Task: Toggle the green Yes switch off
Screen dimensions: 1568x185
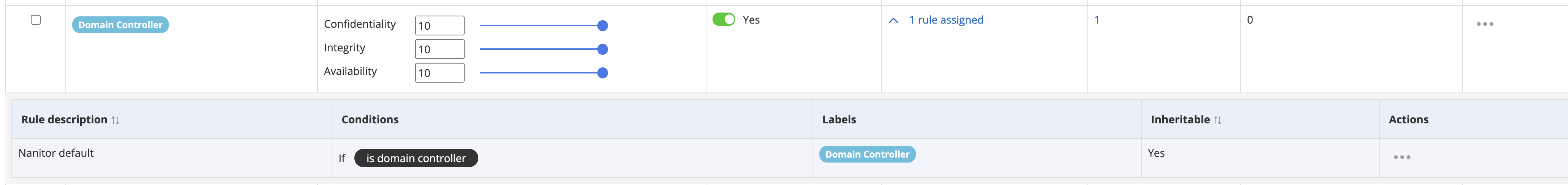Action: pyautogui.click(x=724, y=19)
